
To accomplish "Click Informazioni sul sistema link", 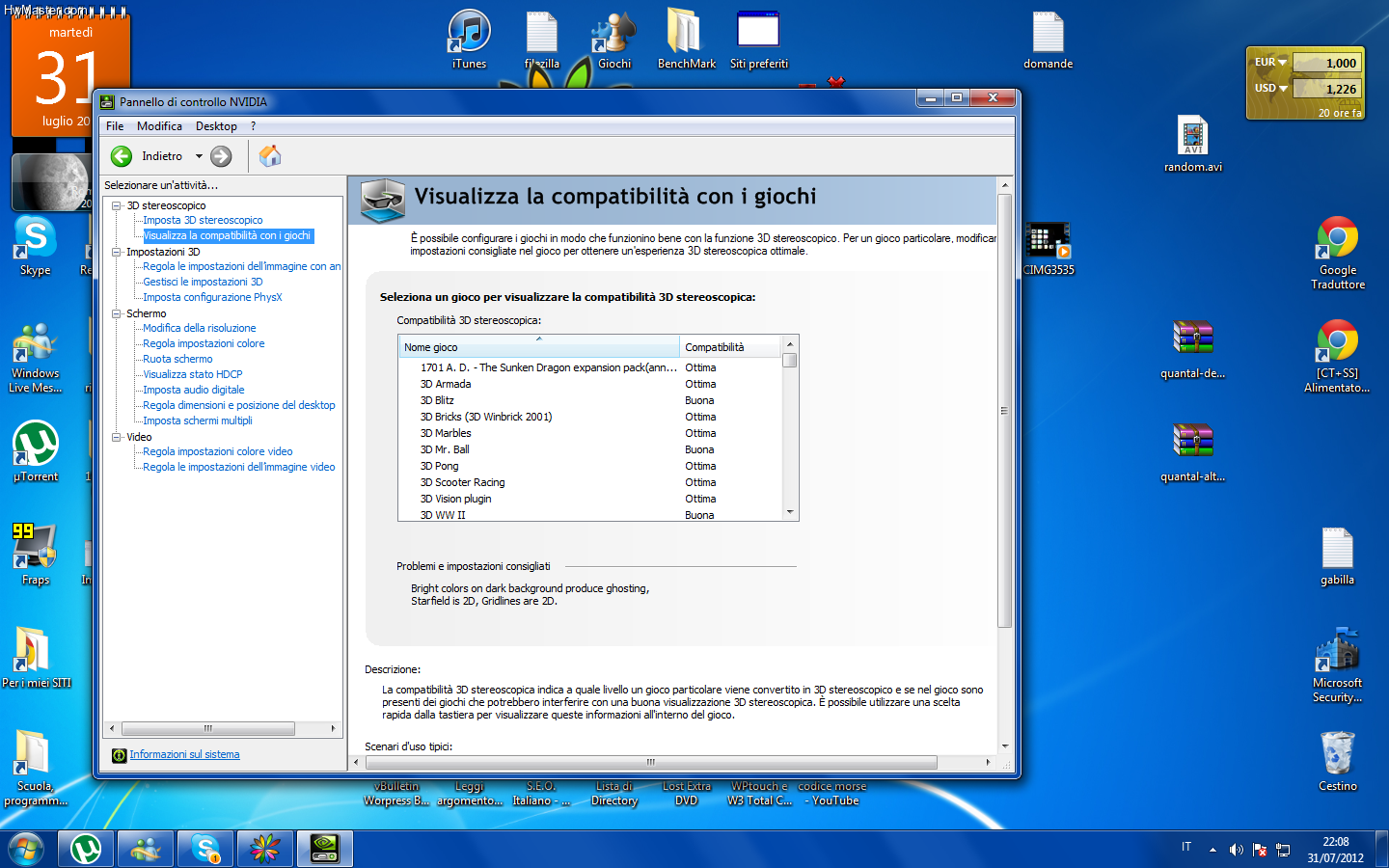I will (x=184, y=754).
